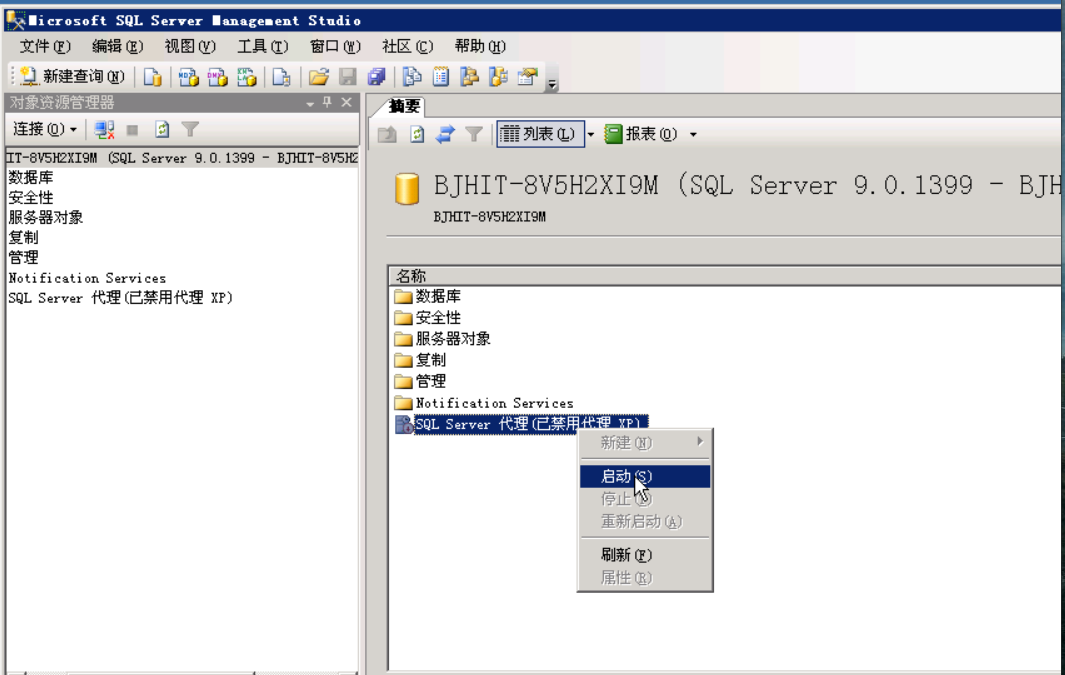Choose 重新启动(A) in the context menu

pos(645,522)
